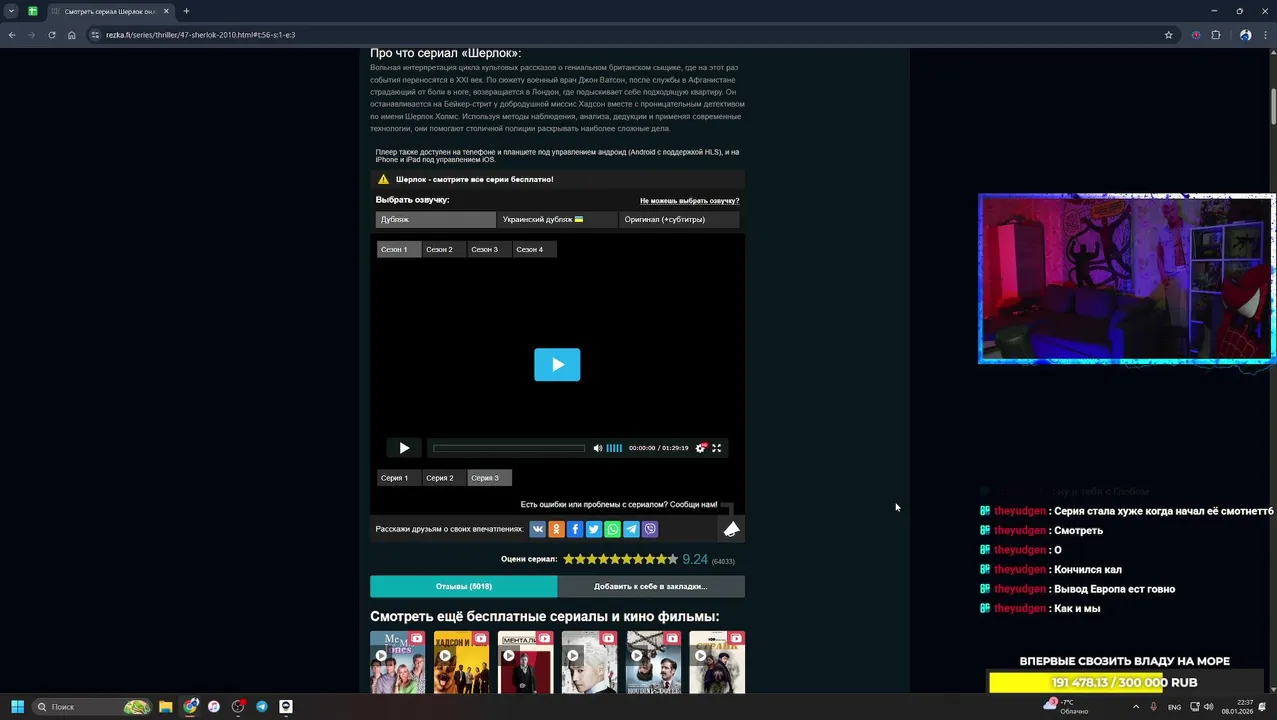Open Windows Start menu
1277x720 pixels.
coord(17,707)
